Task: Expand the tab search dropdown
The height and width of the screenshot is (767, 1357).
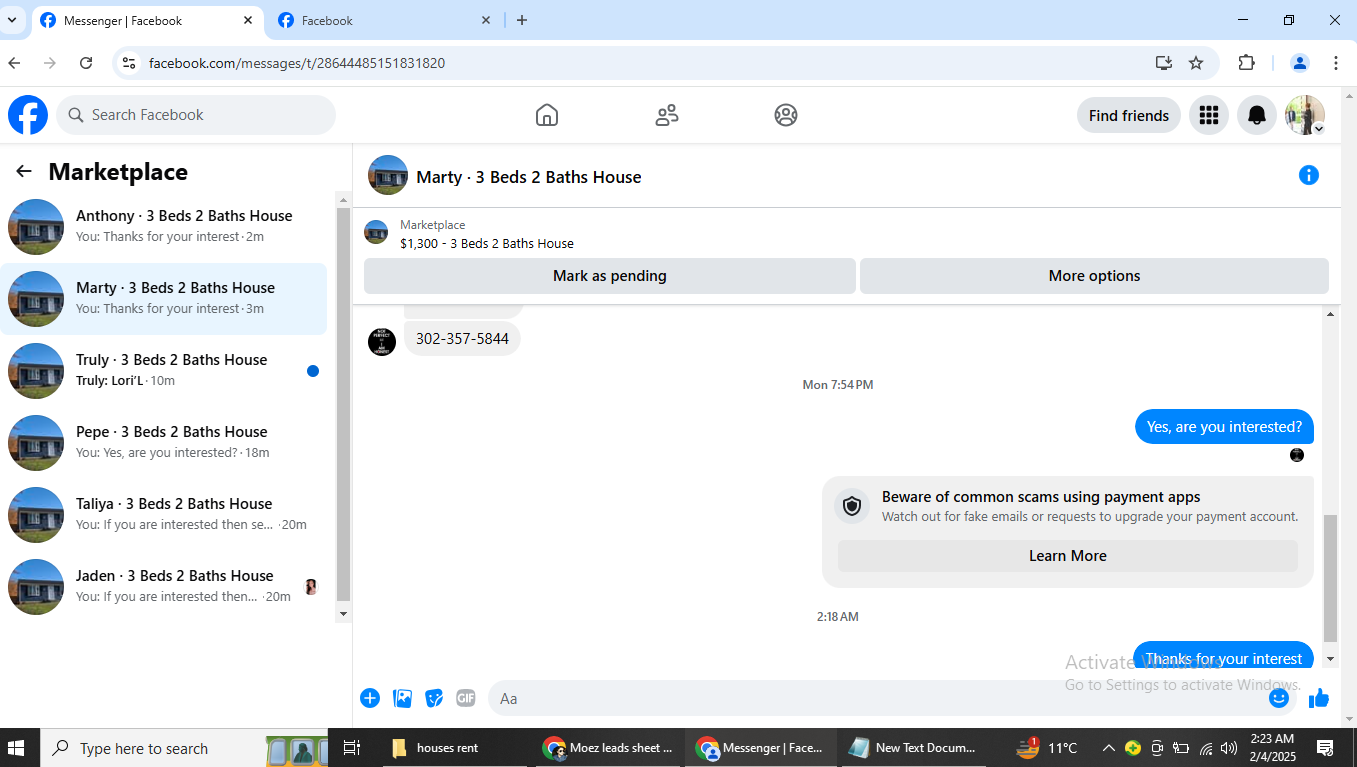Action: [11, 20]
